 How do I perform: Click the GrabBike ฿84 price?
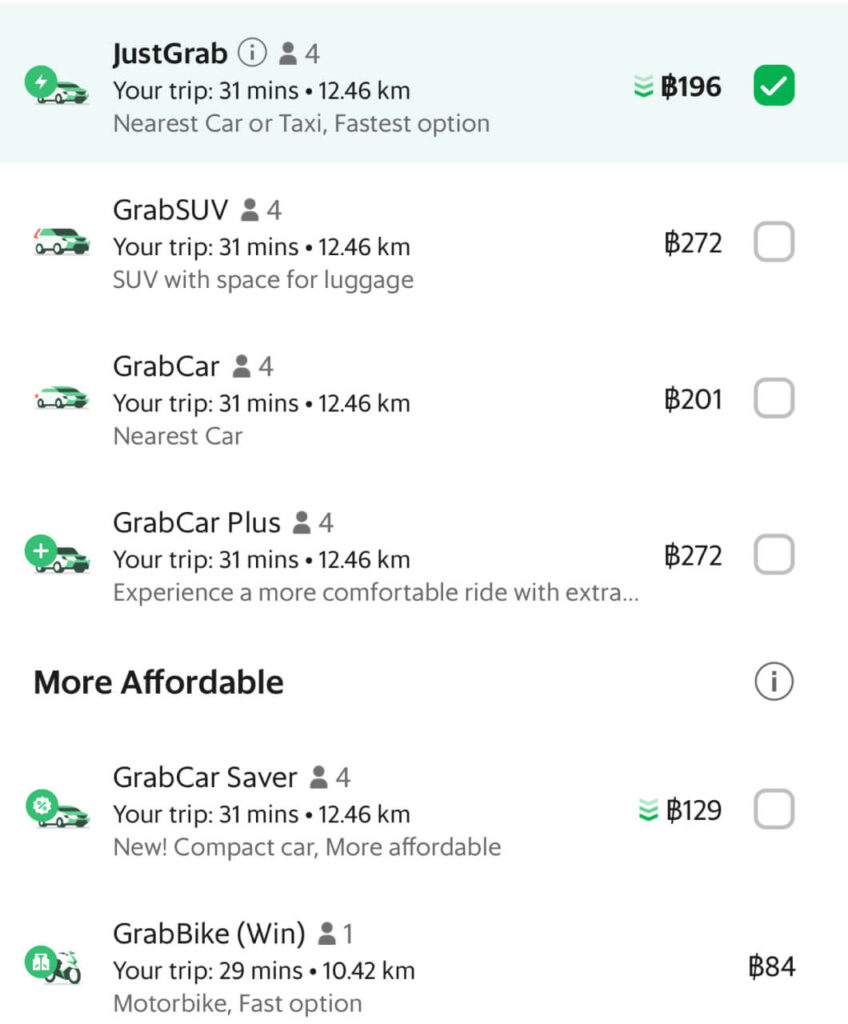pyautogui.click(x=772, y=967)
